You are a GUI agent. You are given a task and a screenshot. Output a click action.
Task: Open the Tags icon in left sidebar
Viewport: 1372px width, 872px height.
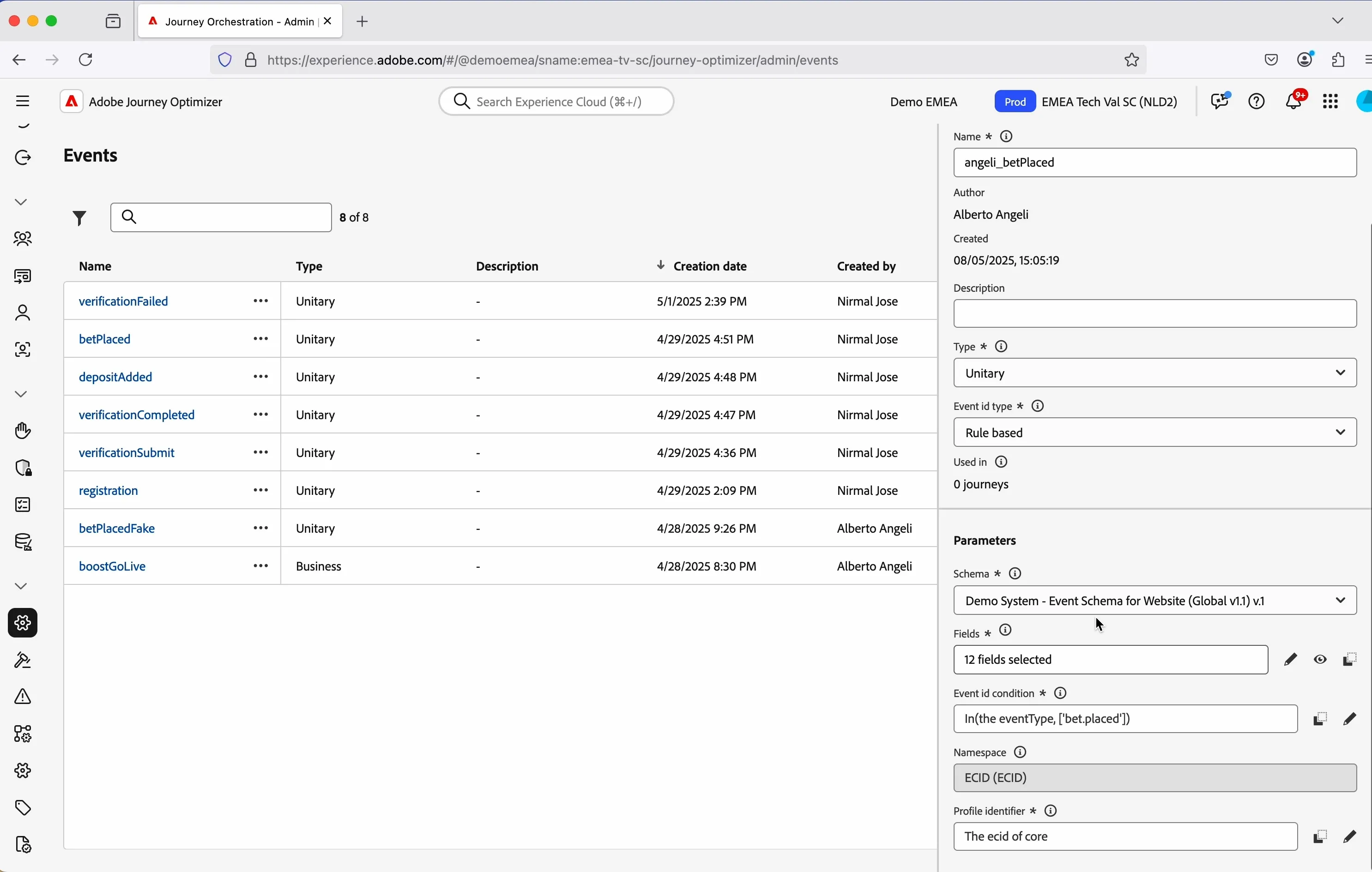pos(22,809)
